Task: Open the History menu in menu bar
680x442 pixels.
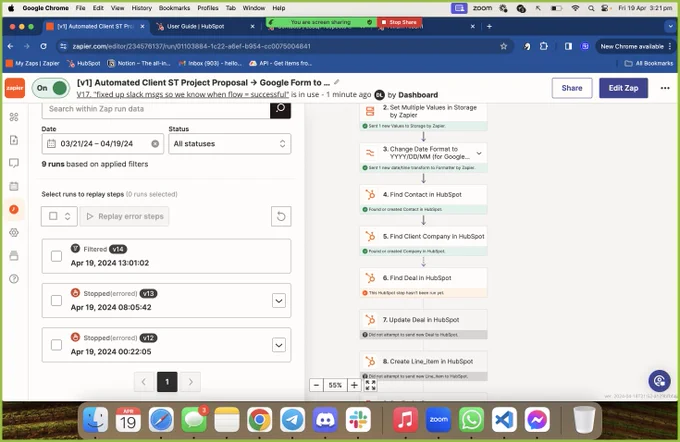Action: pos(141,8)
